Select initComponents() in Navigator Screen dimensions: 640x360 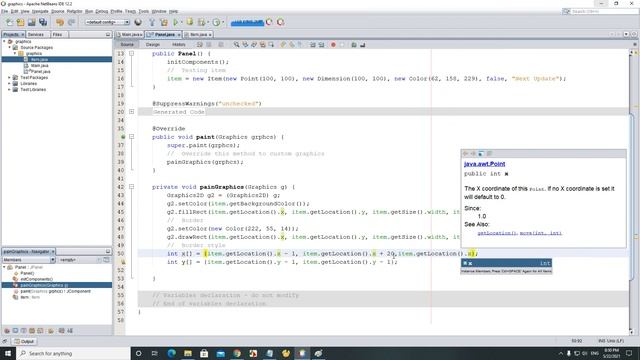pyautogui.click(x=36, y=279)
